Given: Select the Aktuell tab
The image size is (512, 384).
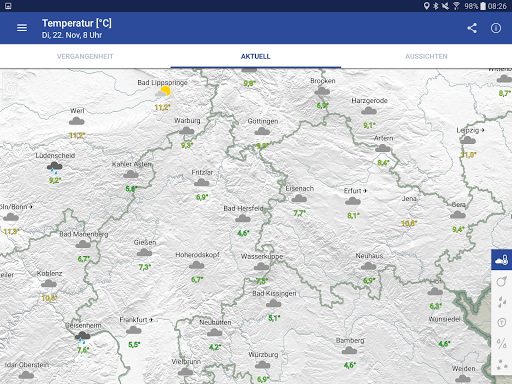Looking at the screenshot, I should [256, 56].
